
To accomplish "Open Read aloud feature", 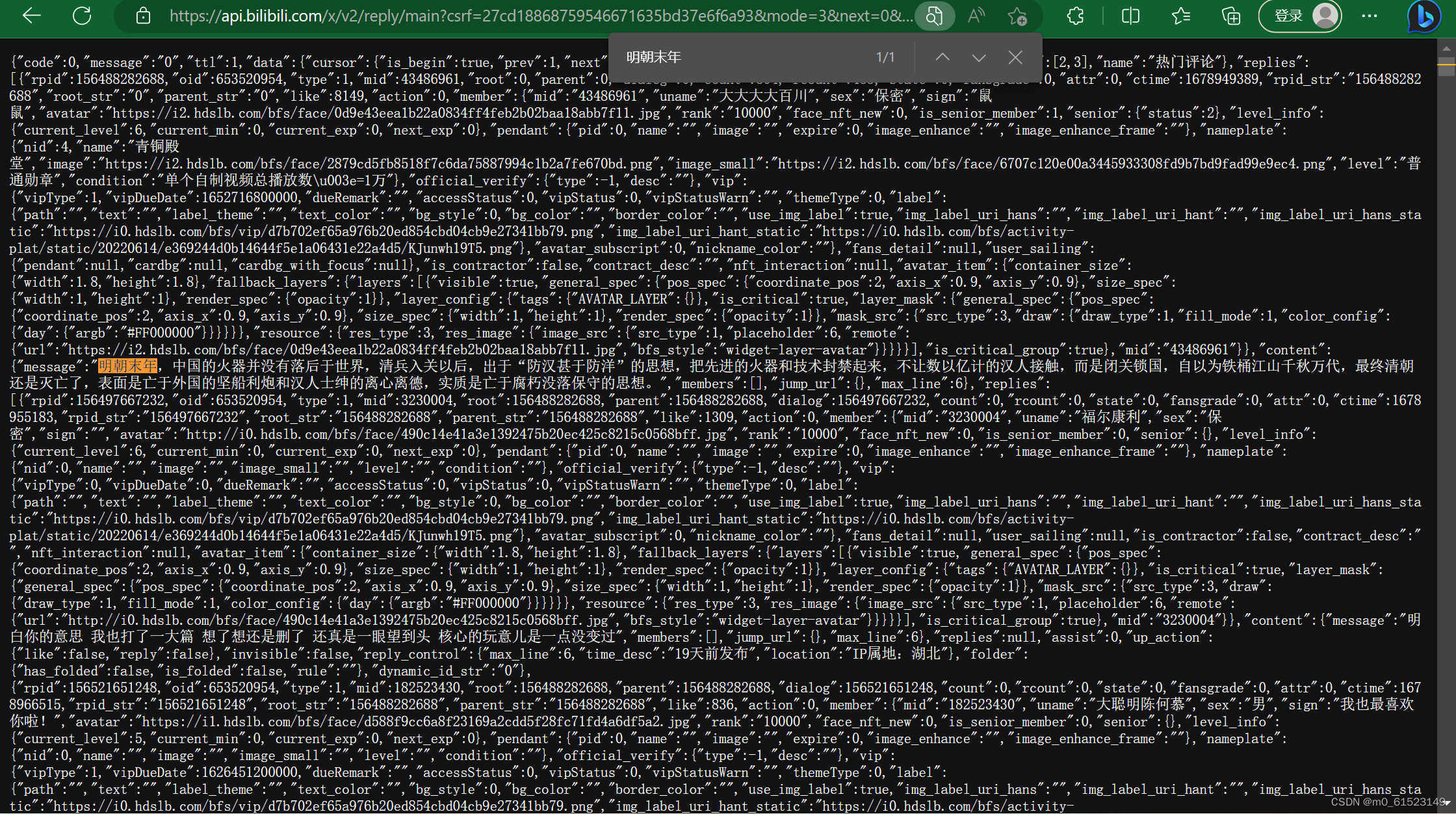I will 976,16.
